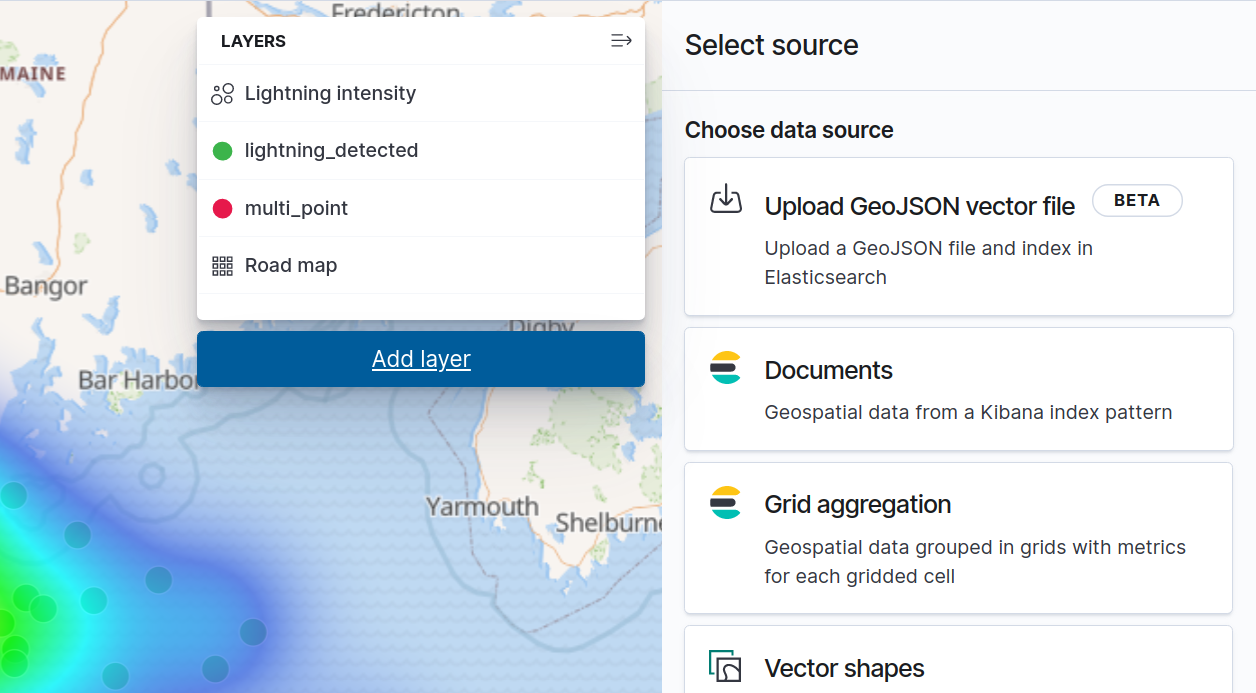1256x693 pixels.
Task: Click the BETA badge
Action: click(x=1137, y=201)
